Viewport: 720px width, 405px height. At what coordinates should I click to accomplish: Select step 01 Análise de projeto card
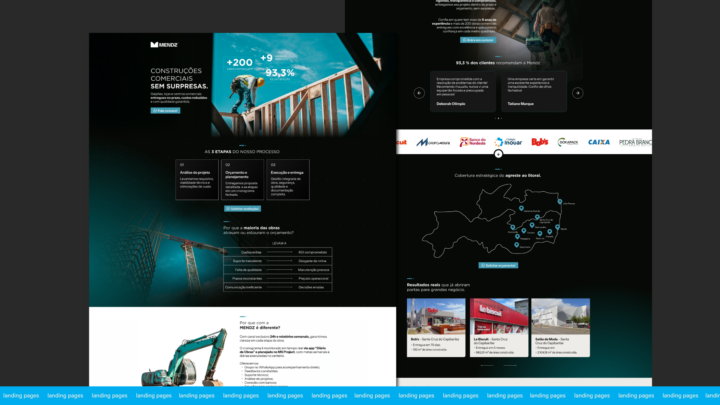[195, 178]
